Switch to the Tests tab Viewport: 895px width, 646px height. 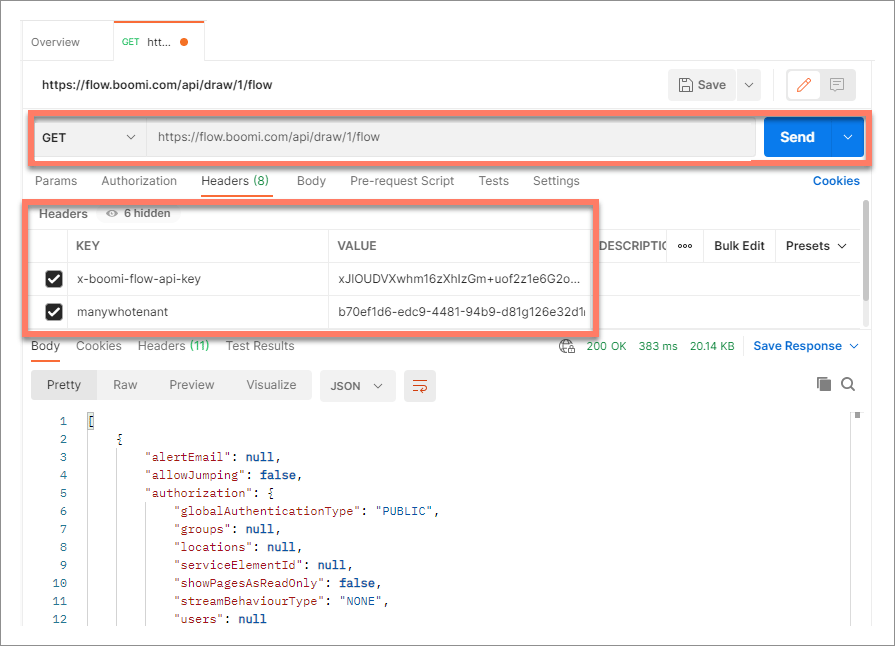pyautogui.click(x=493, y=181)
